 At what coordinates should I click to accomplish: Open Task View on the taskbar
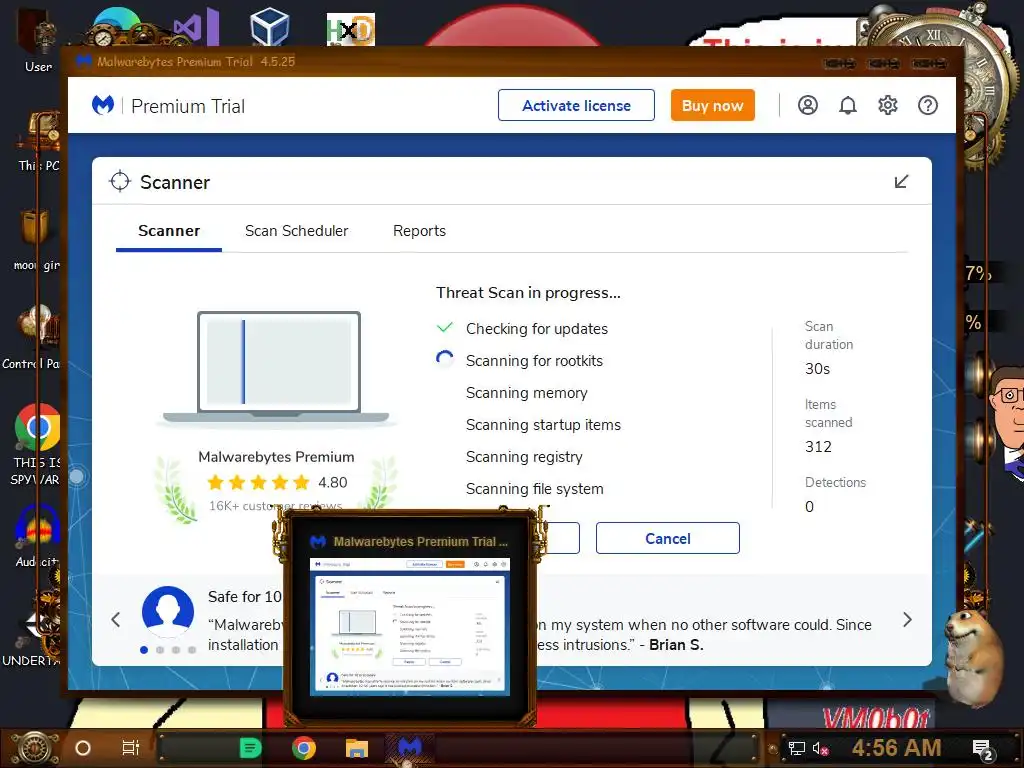131,748
